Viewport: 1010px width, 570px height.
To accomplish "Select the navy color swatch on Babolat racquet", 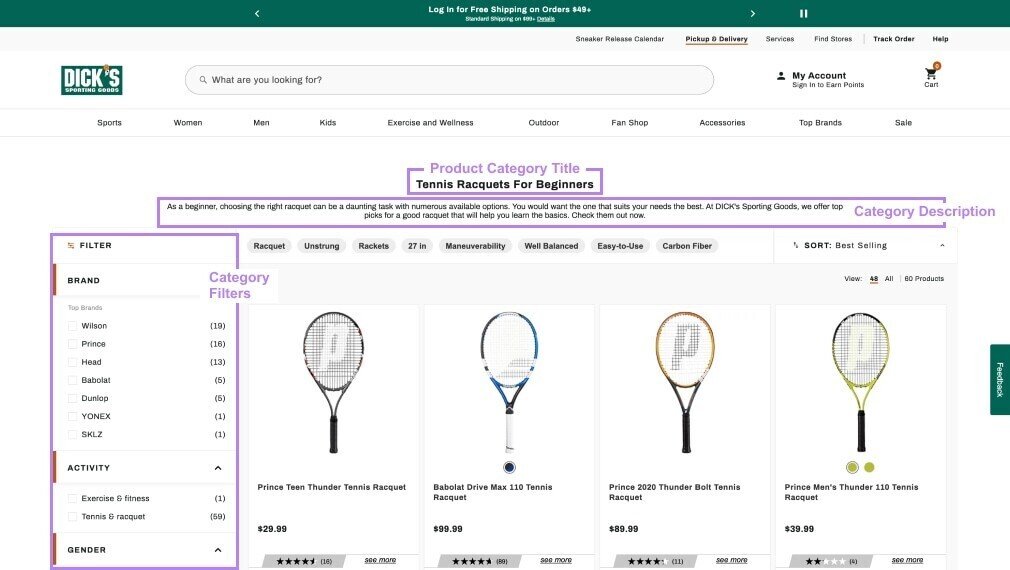I will tap(509, 467).
